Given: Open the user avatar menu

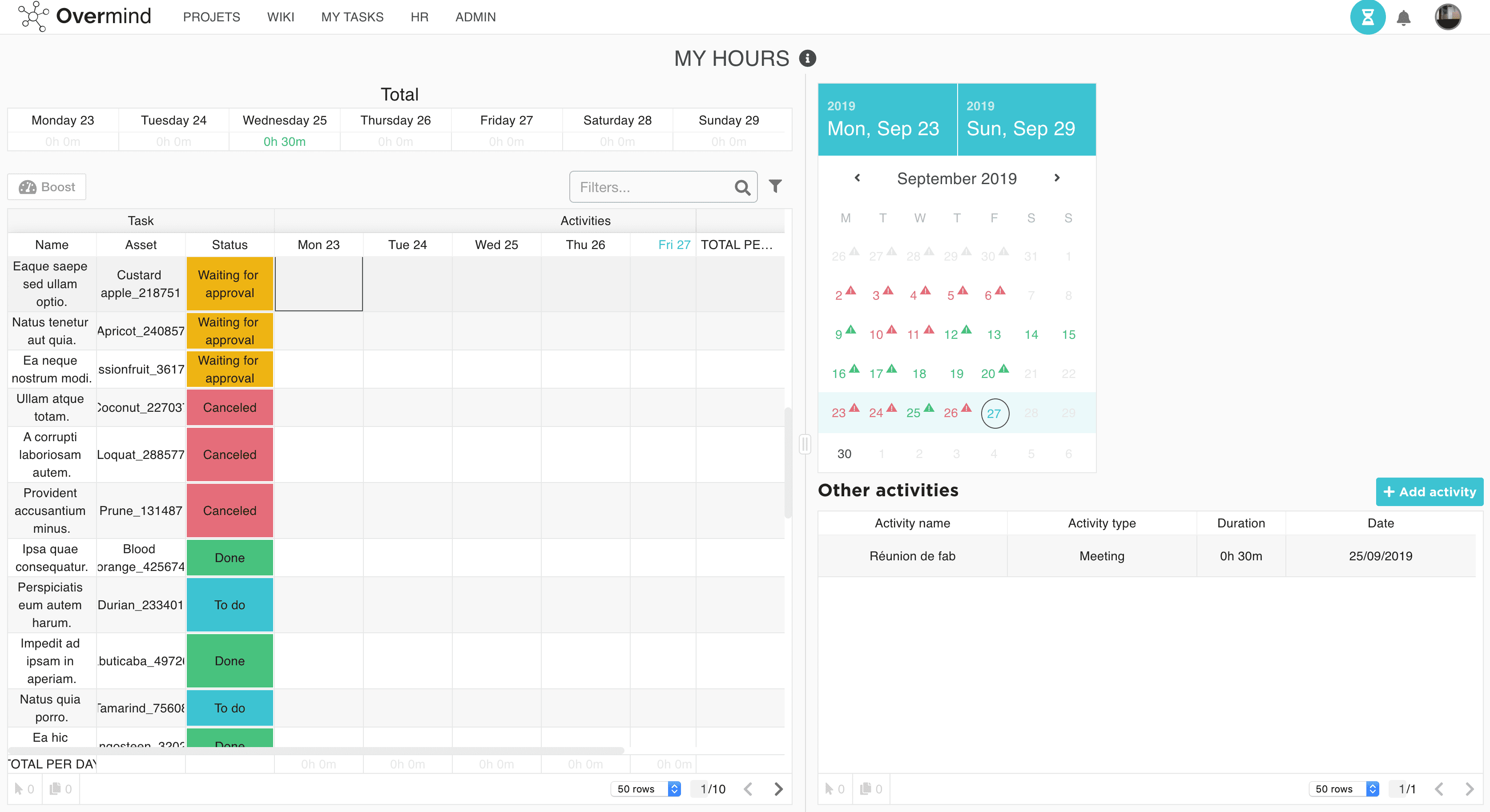Looking at the screenshot, I should tap(1447, 17).
